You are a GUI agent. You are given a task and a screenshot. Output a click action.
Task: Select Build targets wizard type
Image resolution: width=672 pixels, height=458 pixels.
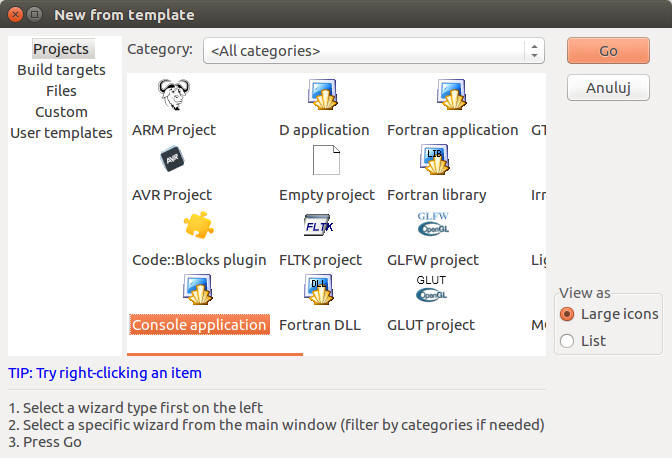[x=61, y=70]
